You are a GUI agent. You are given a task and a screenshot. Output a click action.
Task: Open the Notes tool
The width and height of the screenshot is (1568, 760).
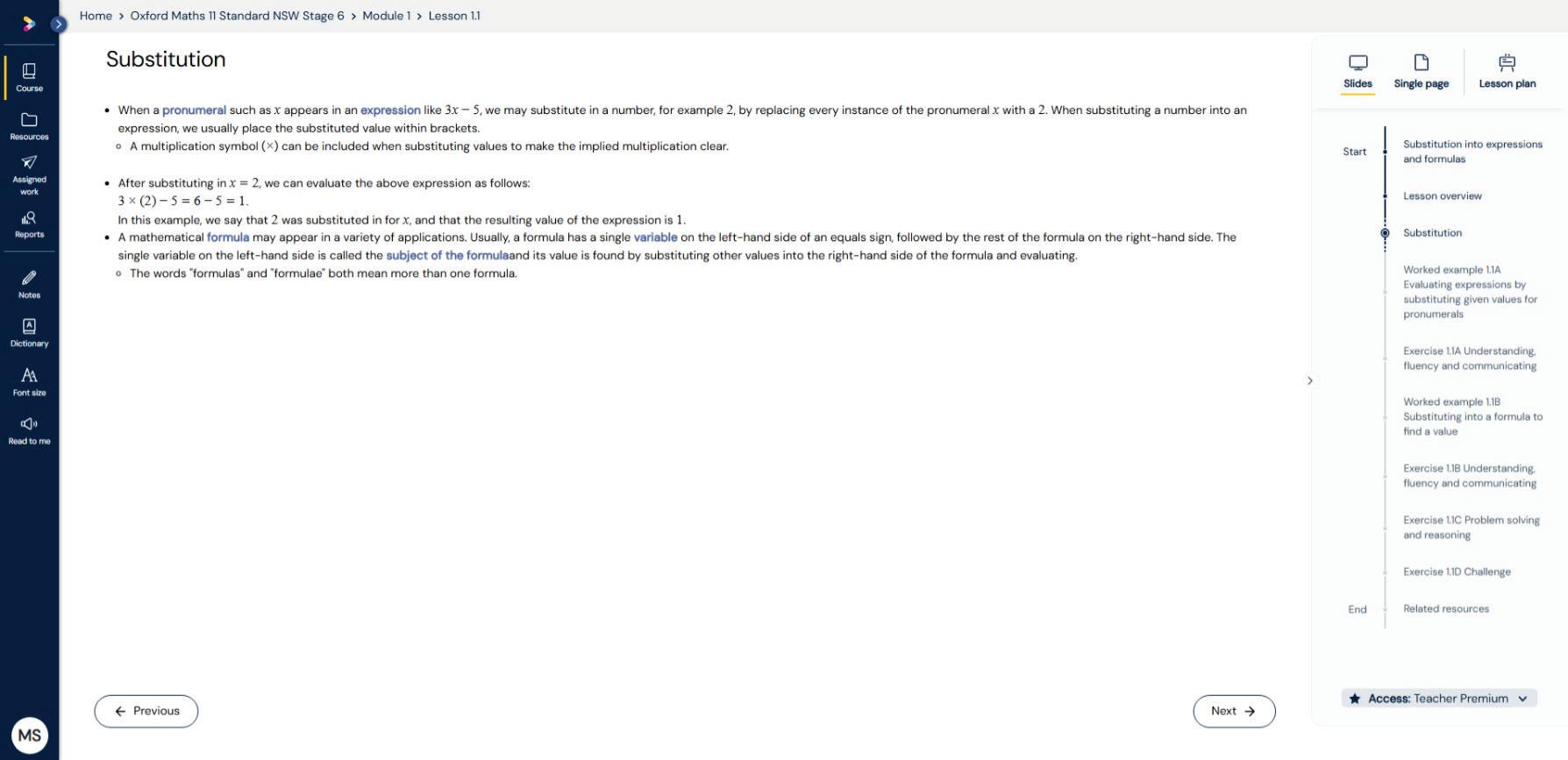pyautogui.click(x=29, y=285)
